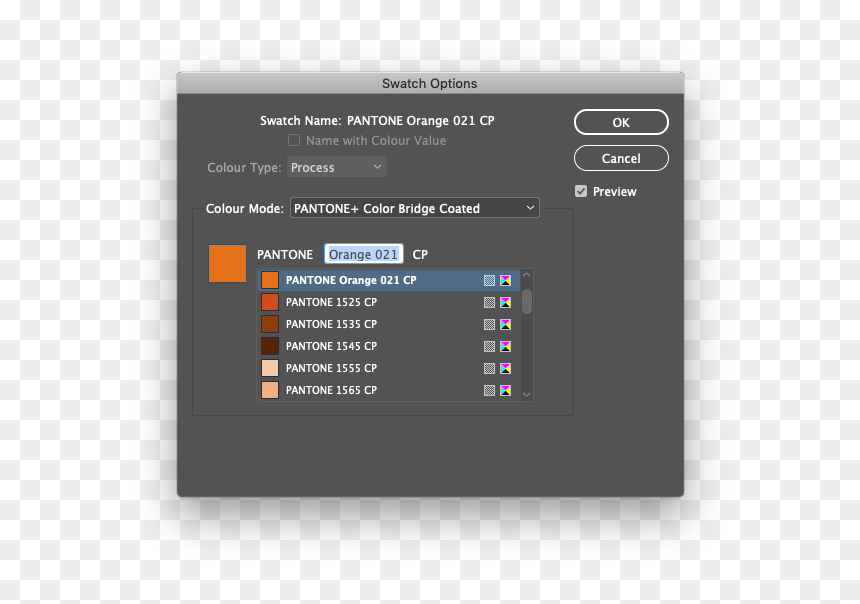Viewport: 860px width, 604px height.
Task: Select PANTONE Orange 021 CP row
Action: [389, 280]
